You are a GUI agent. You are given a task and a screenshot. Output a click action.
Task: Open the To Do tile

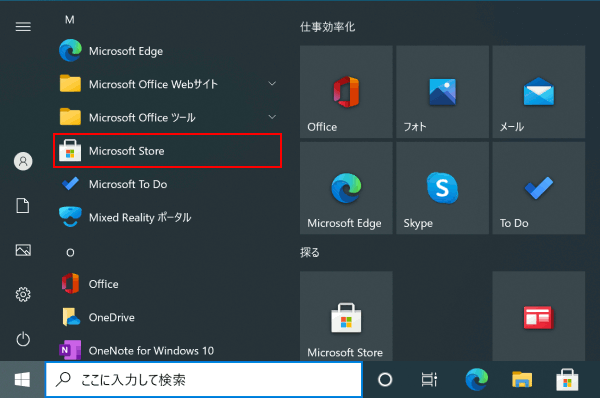point(539,188)
